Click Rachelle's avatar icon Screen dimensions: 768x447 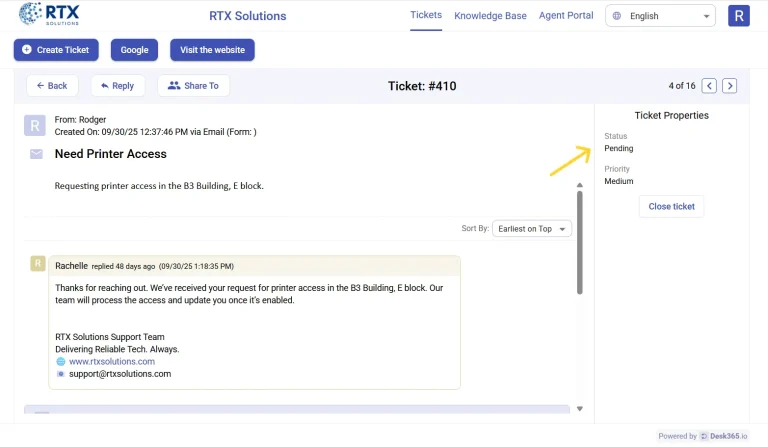tap(38, 263)
